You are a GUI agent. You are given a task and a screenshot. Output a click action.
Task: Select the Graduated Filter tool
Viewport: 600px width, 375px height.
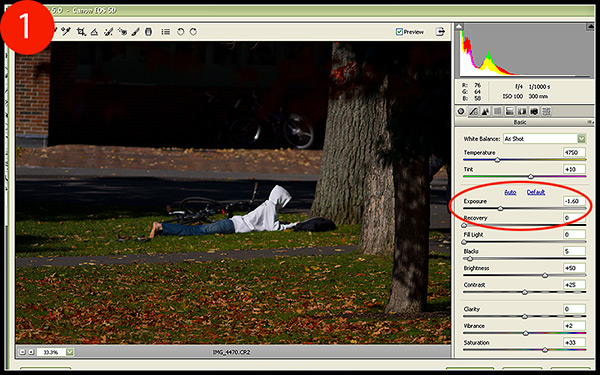click(148, 32)
